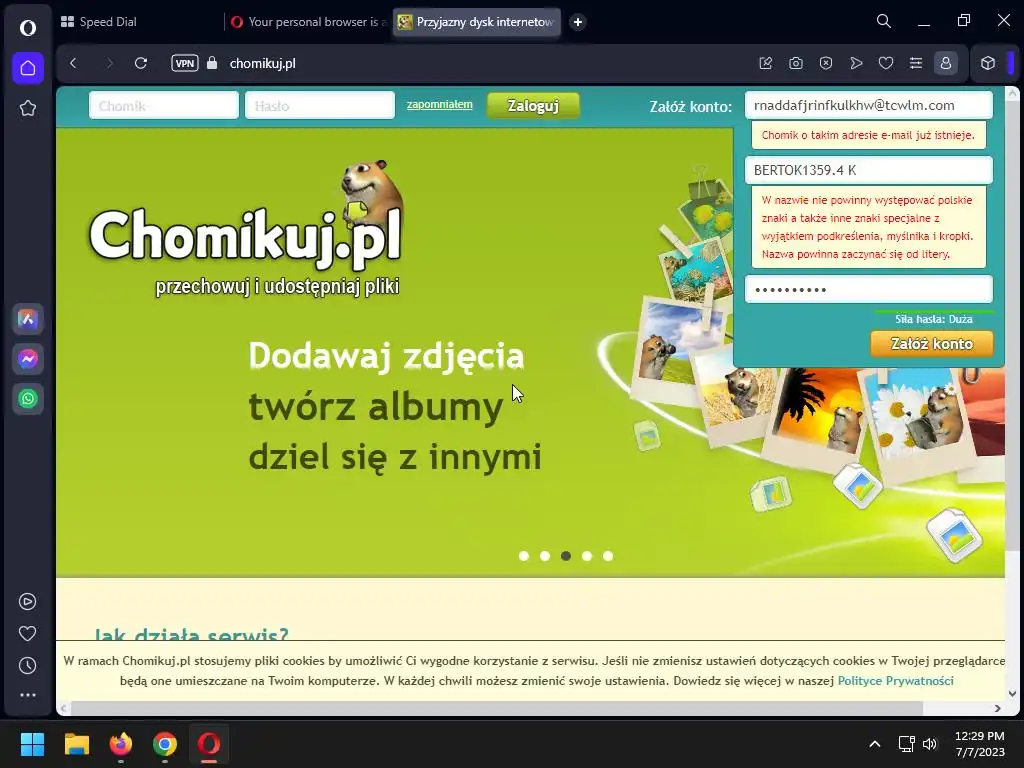1024x768 pixels.
Task: Click the registration password field
Action: pyautogui.click(x=869, y=289)
